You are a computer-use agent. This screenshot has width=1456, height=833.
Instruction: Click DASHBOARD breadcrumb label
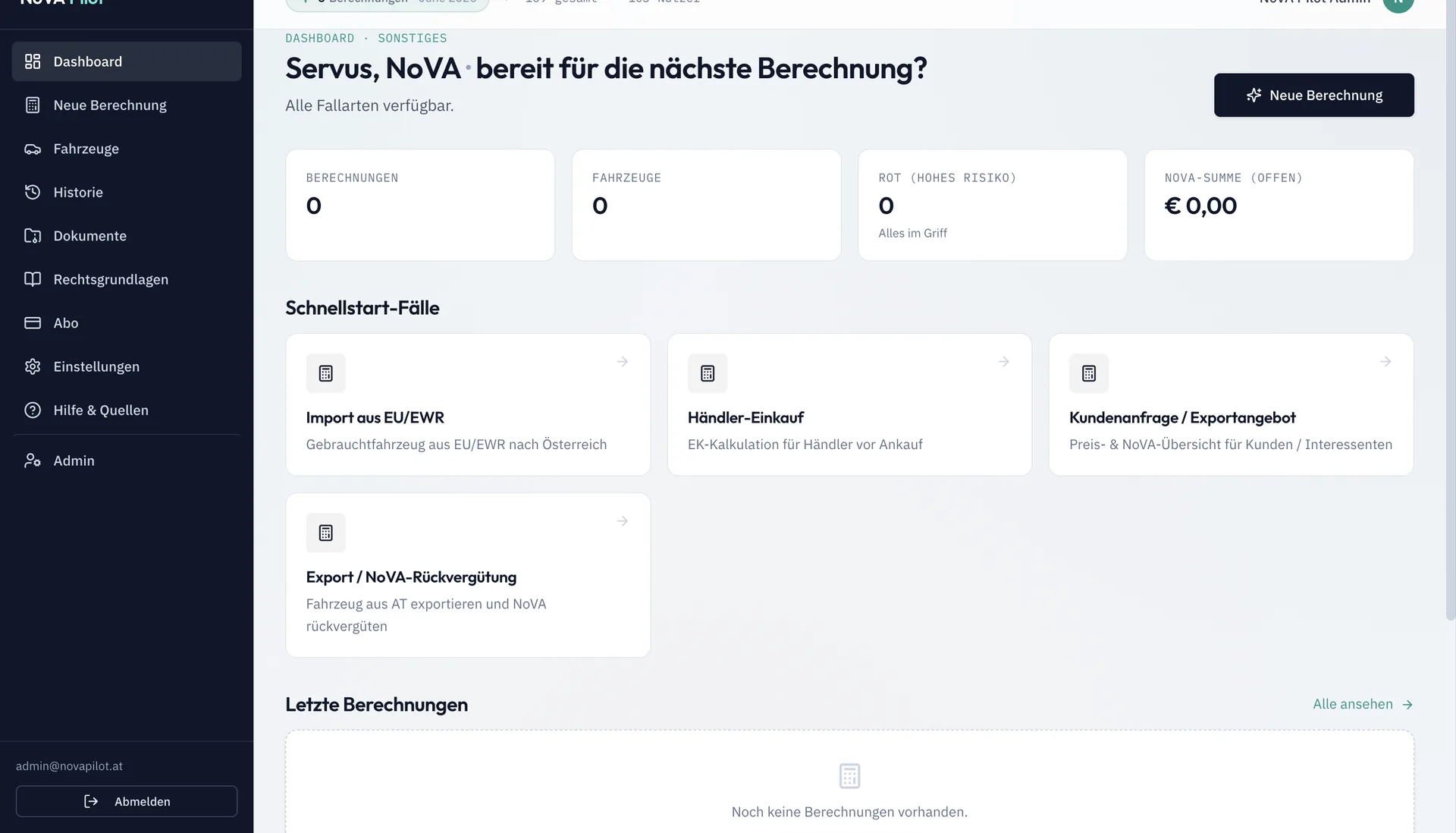click(319, 38)
